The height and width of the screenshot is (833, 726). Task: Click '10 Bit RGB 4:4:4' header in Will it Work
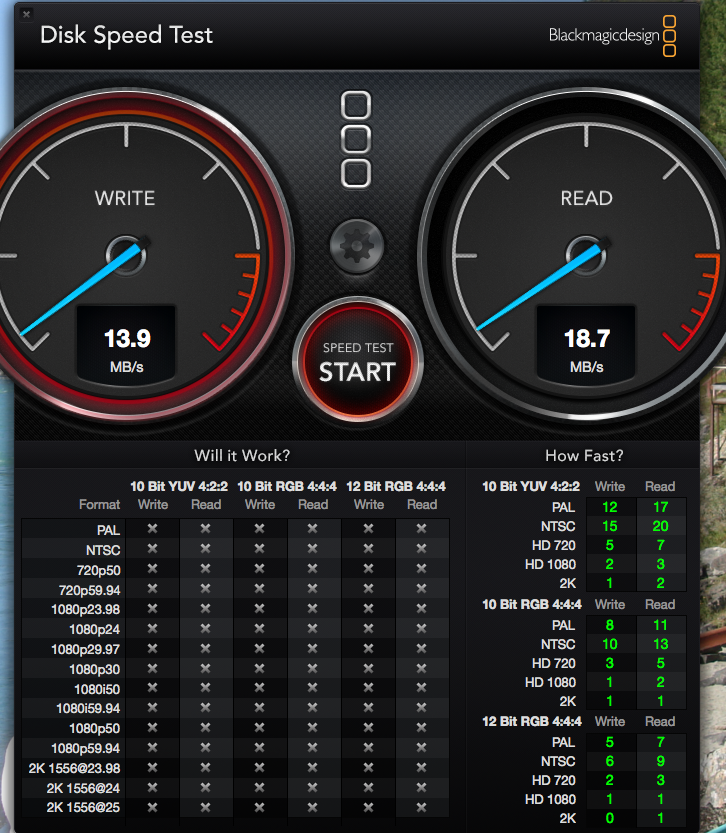click(x=286, y=486)
